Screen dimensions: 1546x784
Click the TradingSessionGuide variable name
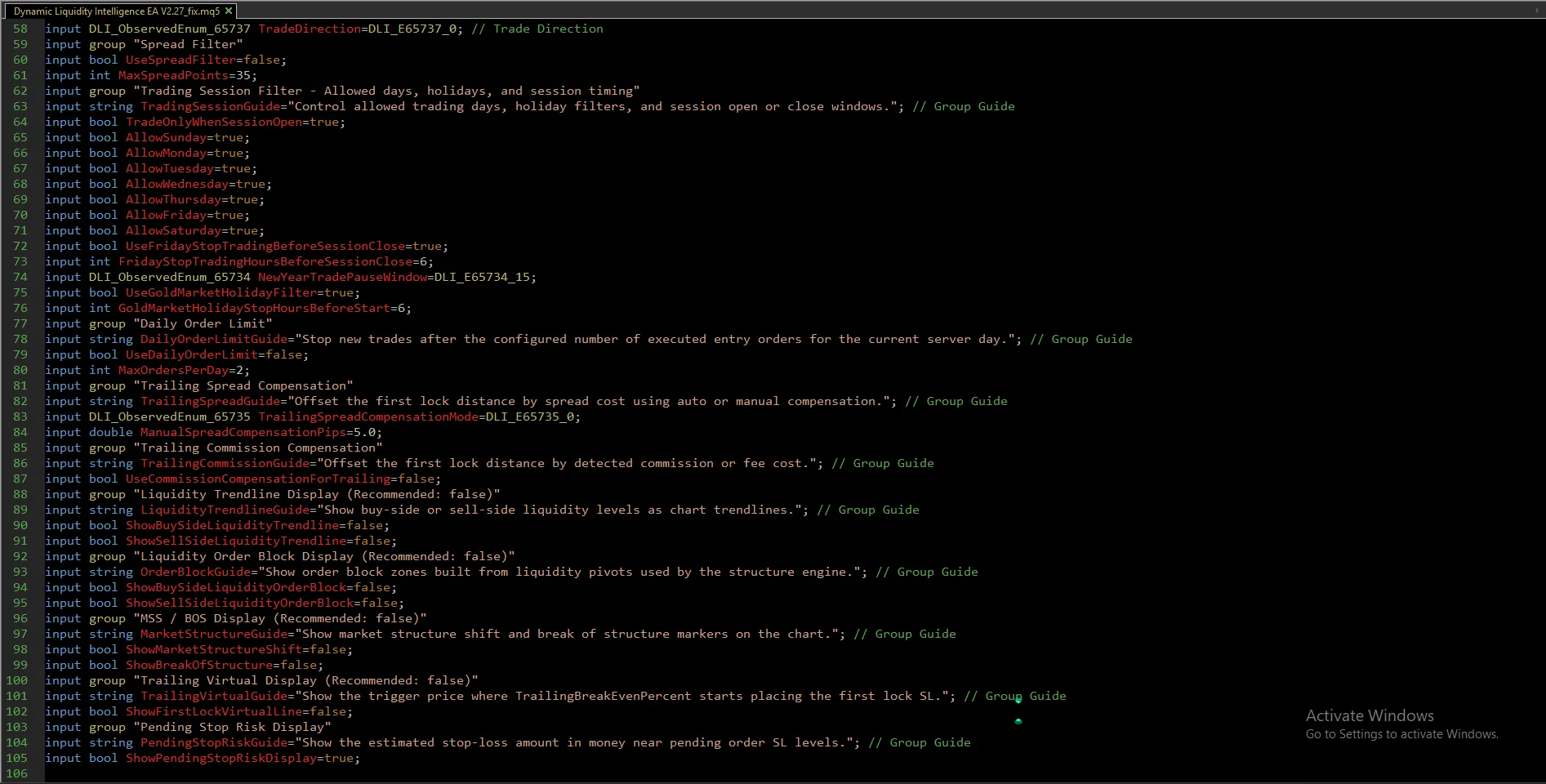pos(210,106)
